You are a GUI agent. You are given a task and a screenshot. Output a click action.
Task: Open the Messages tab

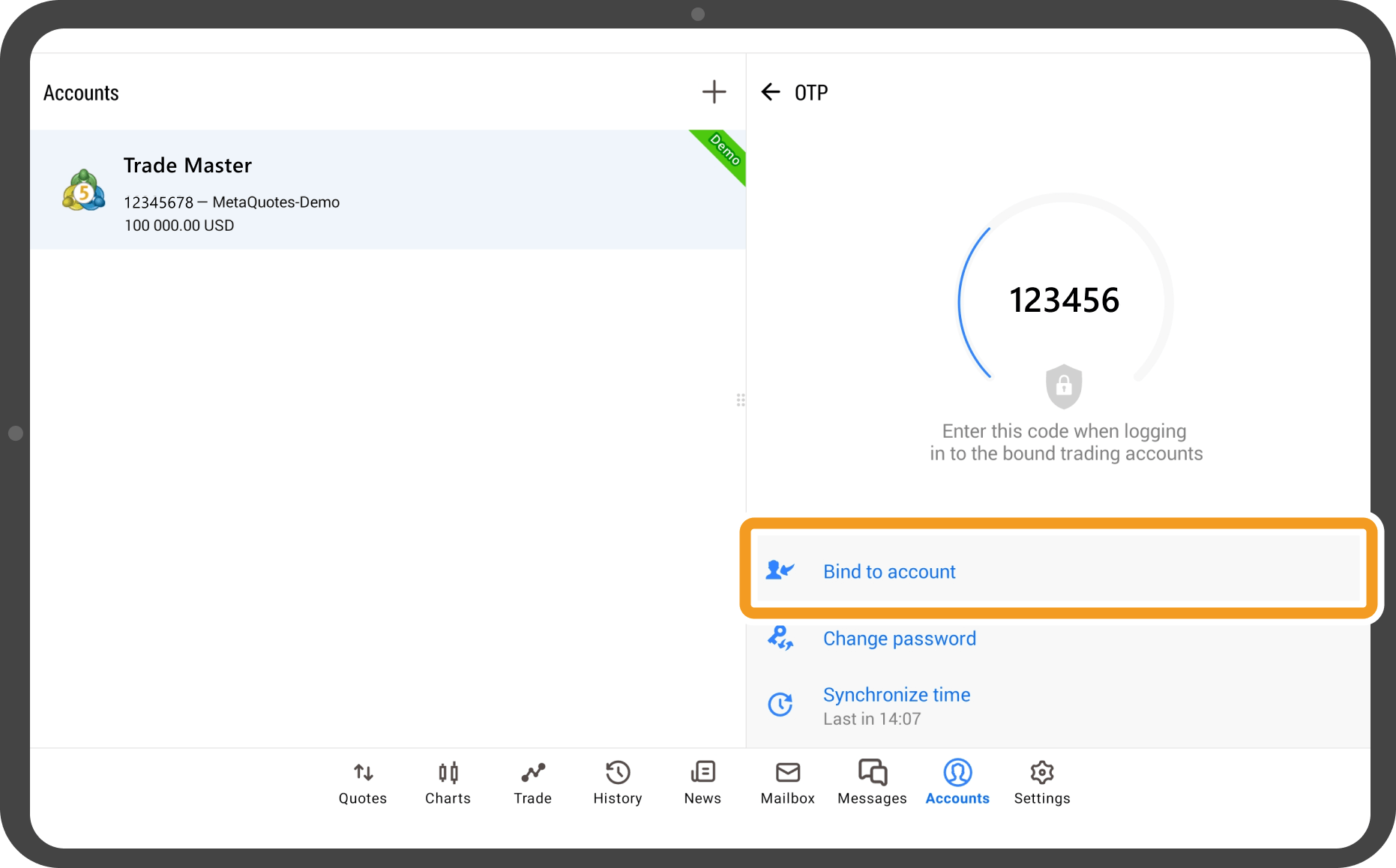[x=872, y=783]
